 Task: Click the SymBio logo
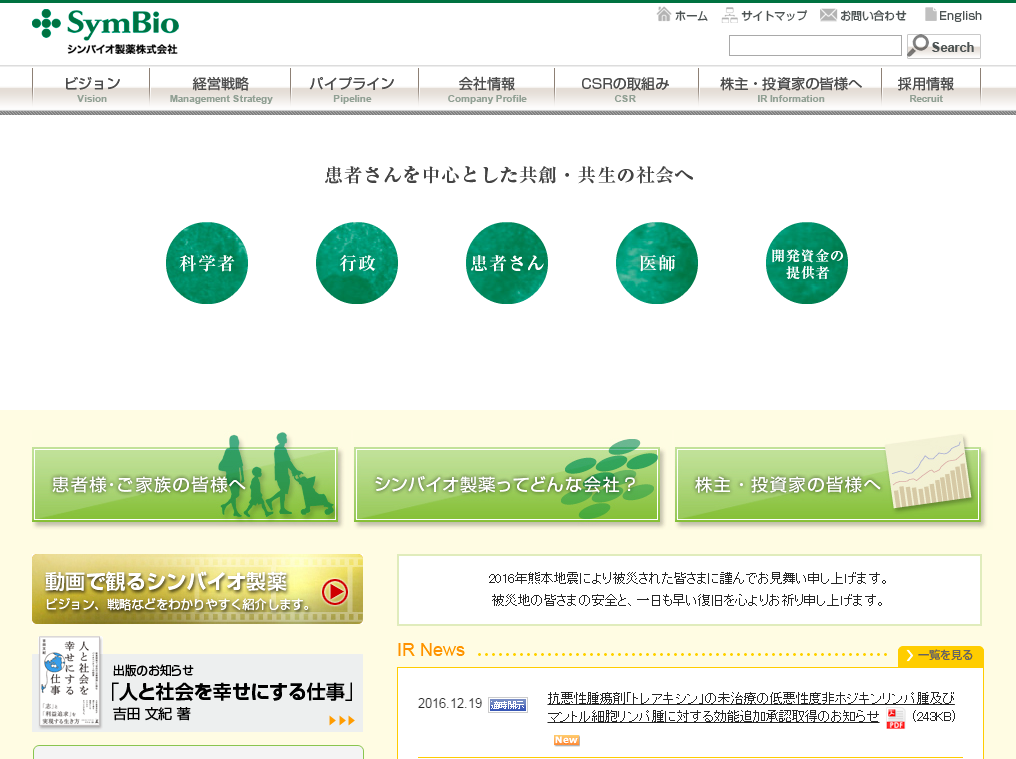pyautogui.click(x=105, y=32)
